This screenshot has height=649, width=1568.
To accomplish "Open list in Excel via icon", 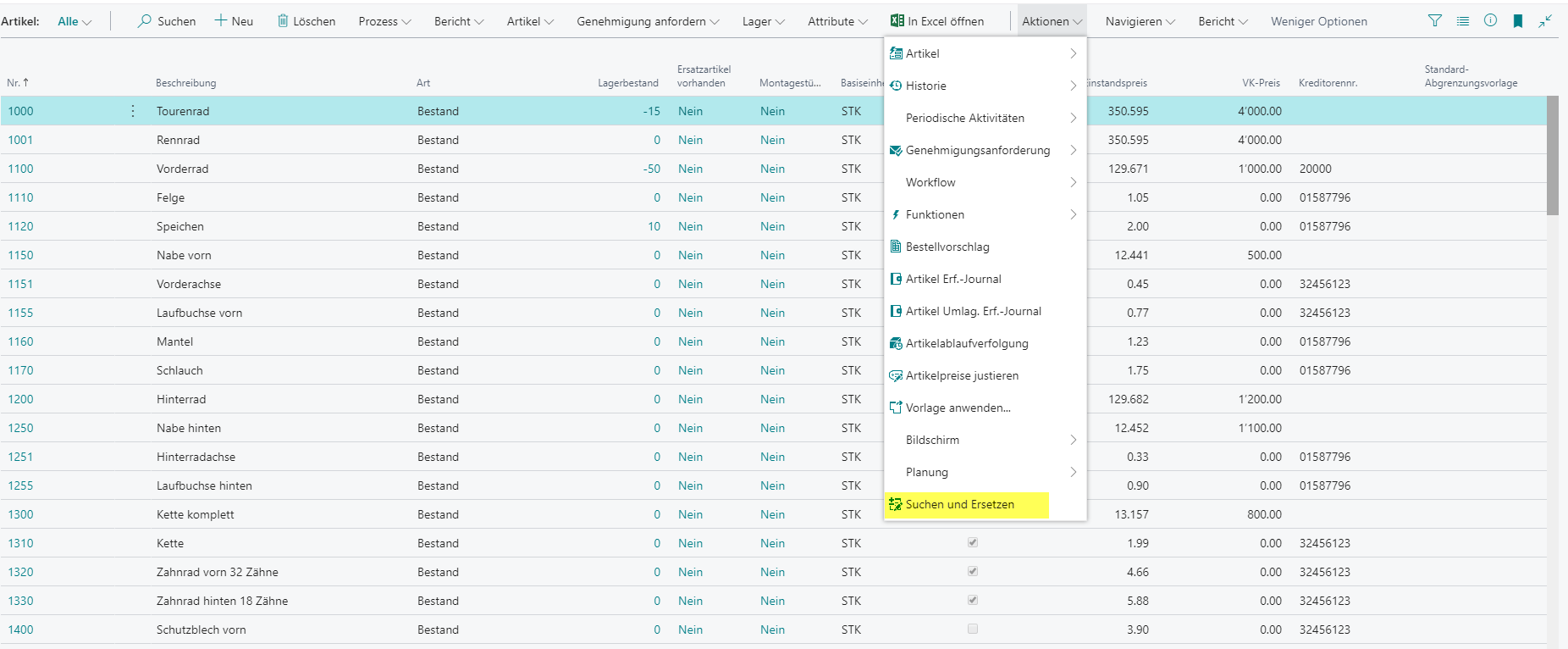I will click(x=897, y=21).
